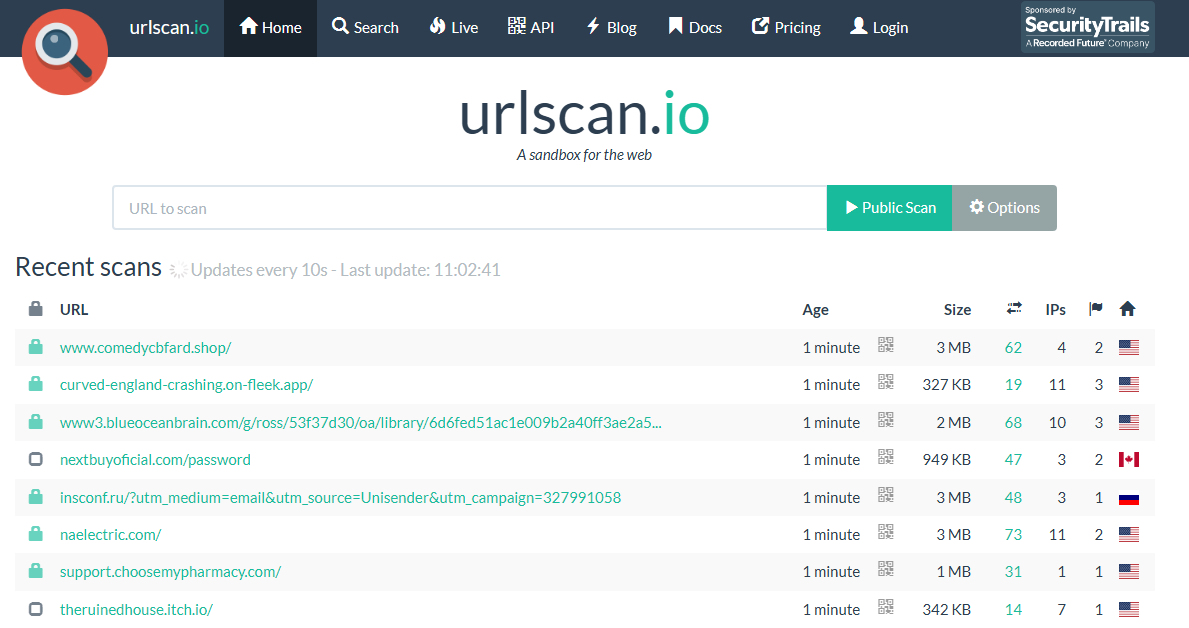Click the Russia flag in insconf.ru row
Viewport: 1189px width, 628px height.
pyautogui.click(x=1129, y=498)
